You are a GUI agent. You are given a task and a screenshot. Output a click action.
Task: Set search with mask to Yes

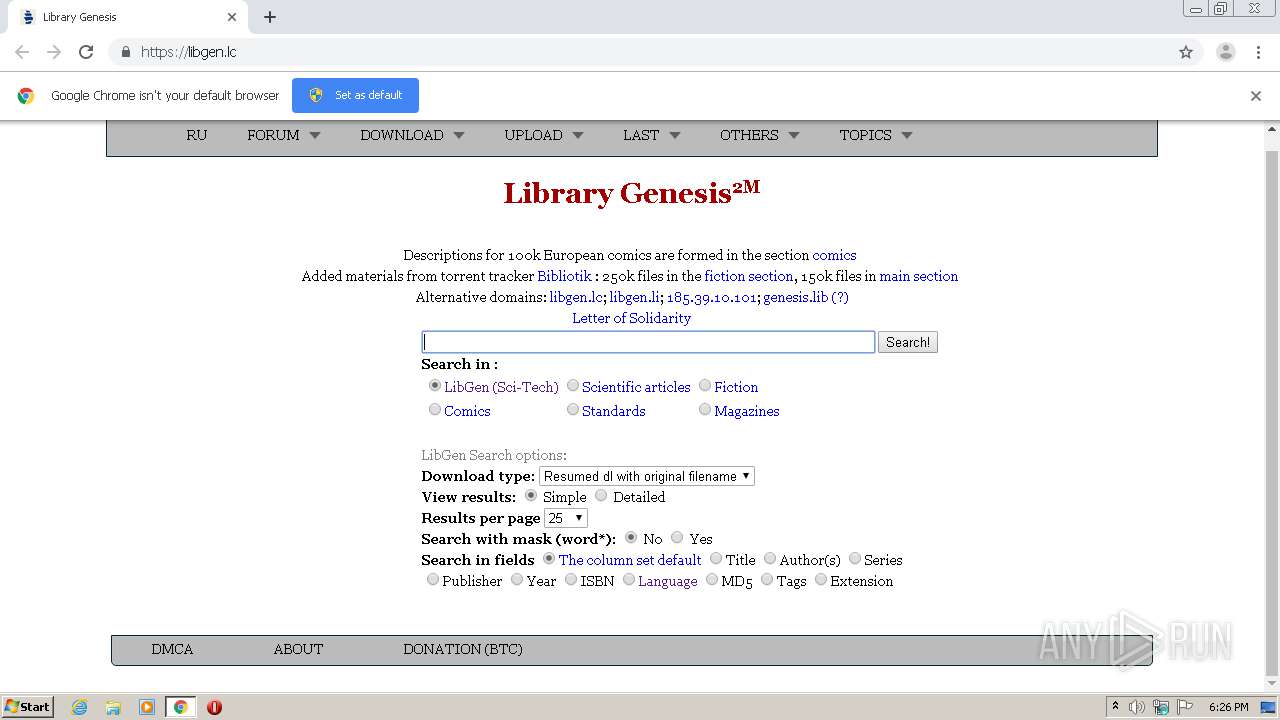(677, 537)
